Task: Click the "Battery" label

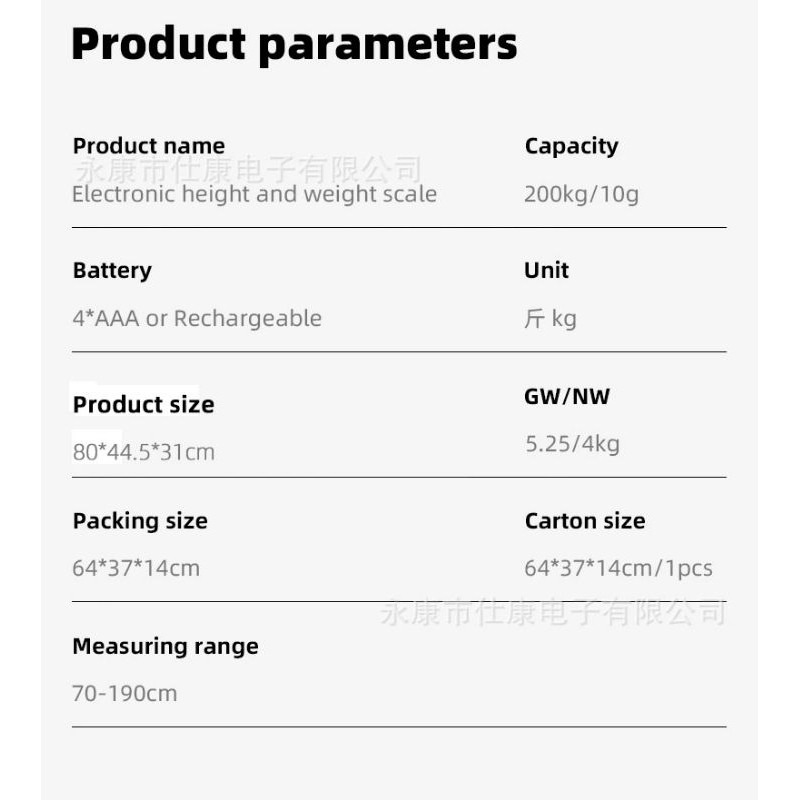Action: point(112,270)
